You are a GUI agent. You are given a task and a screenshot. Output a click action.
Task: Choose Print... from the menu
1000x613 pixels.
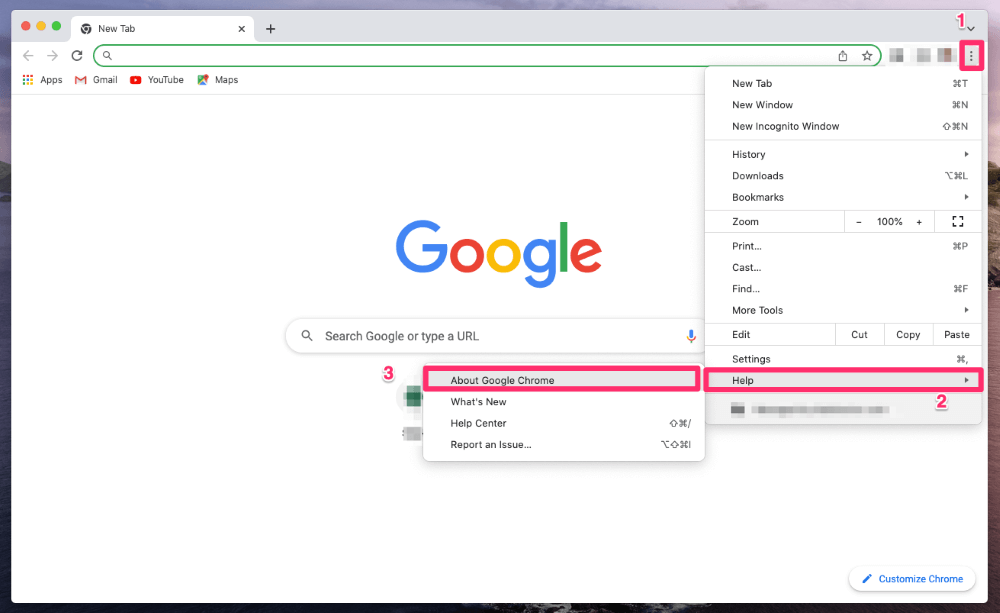(843, 246)
